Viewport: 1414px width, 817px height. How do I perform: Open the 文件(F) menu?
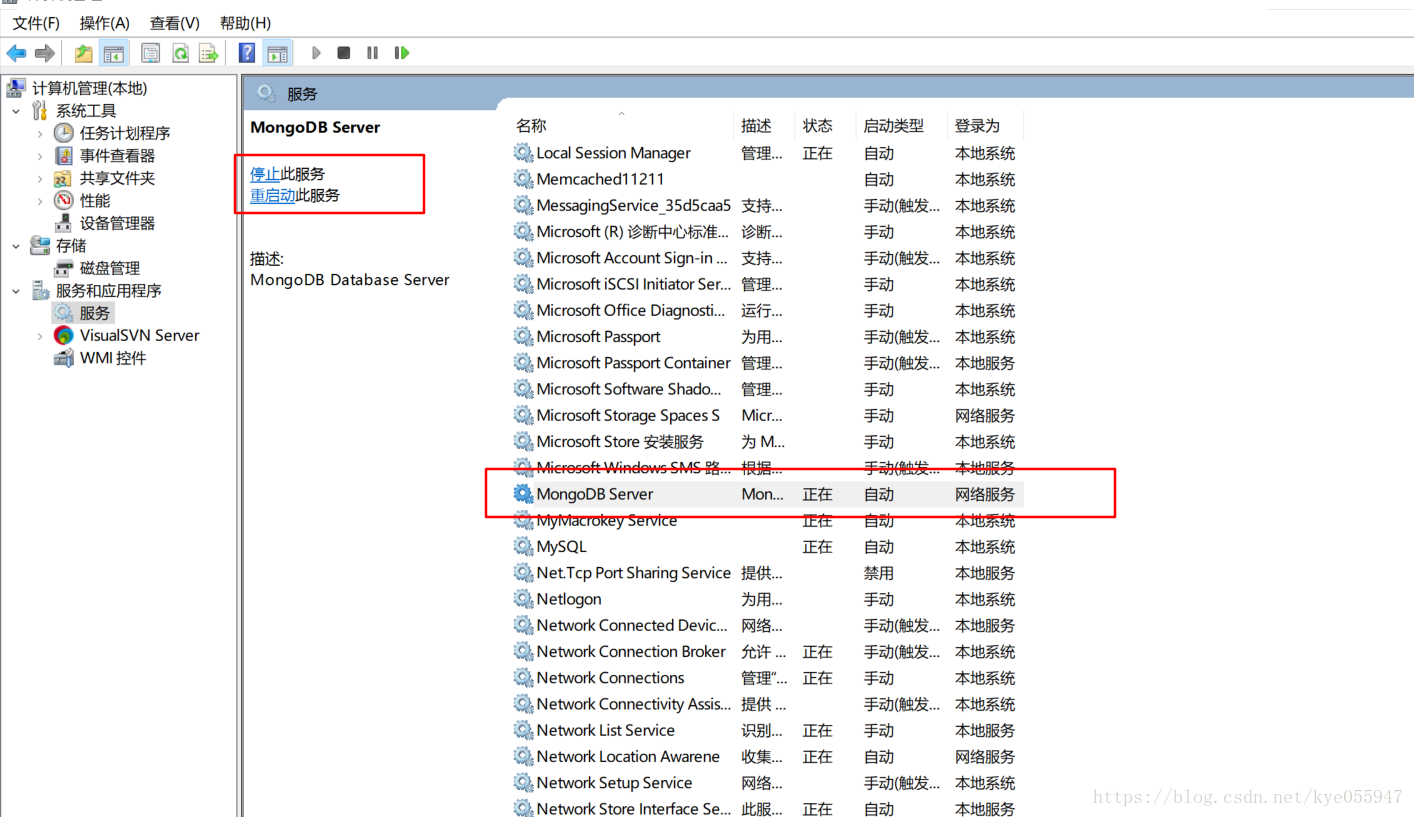click(x=36, y=23)
